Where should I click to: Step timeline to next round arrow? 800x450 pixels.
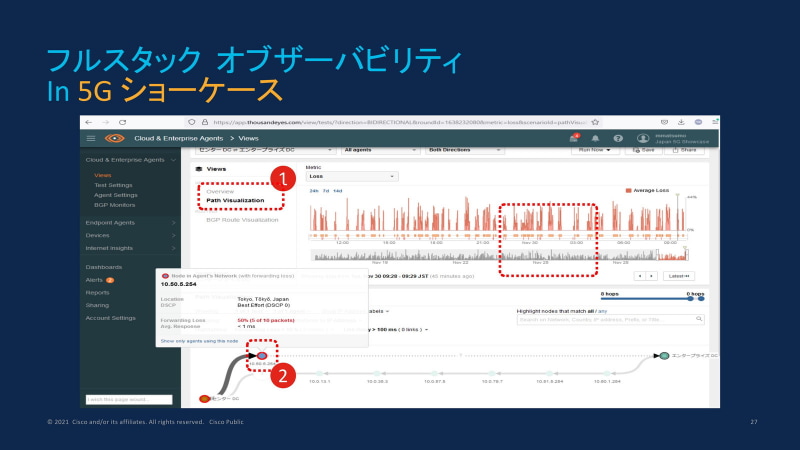(x=652, y=276)
